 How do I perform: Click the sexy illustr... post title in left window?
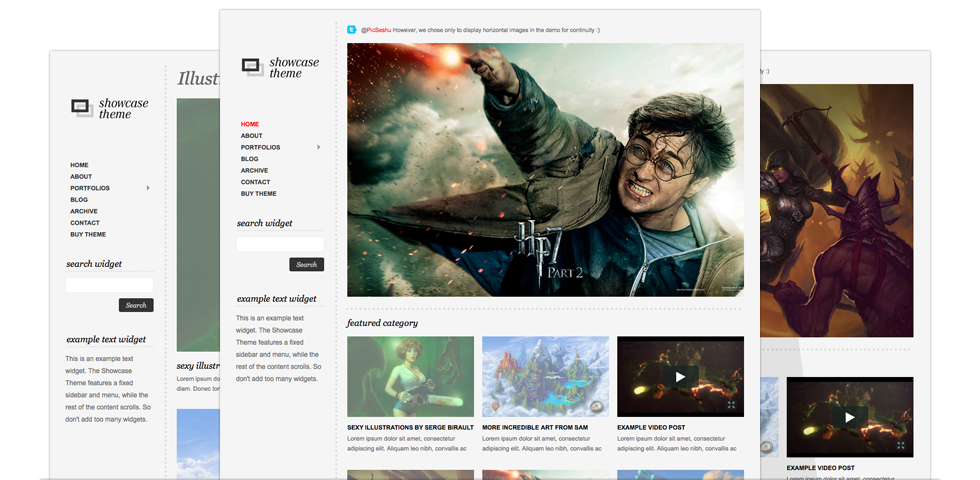pos(198,366)
